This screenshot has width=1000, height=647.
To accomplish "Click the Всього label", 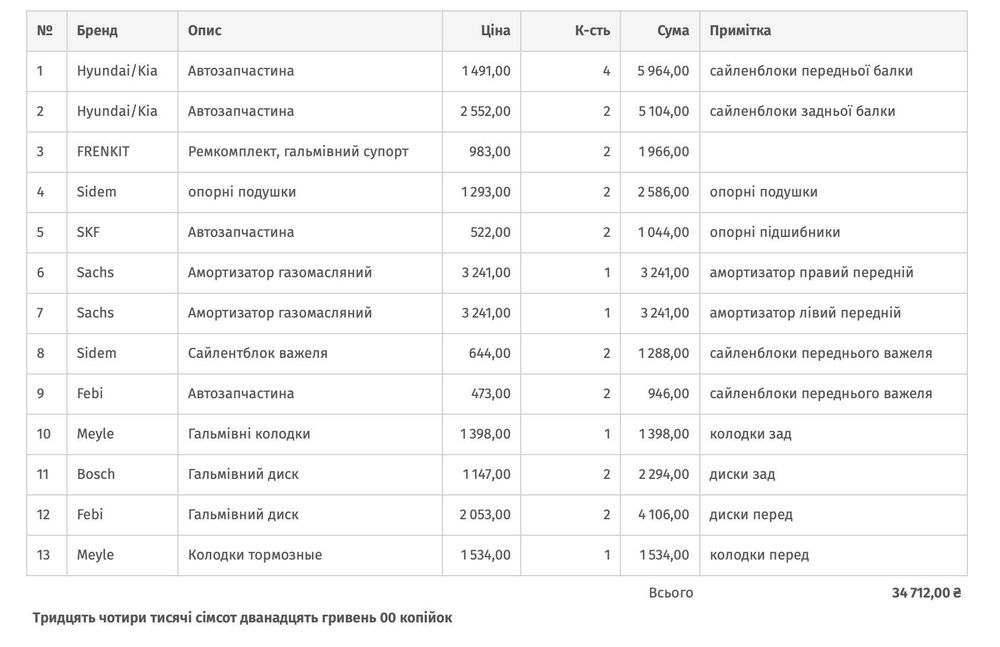I will [670, 593].
